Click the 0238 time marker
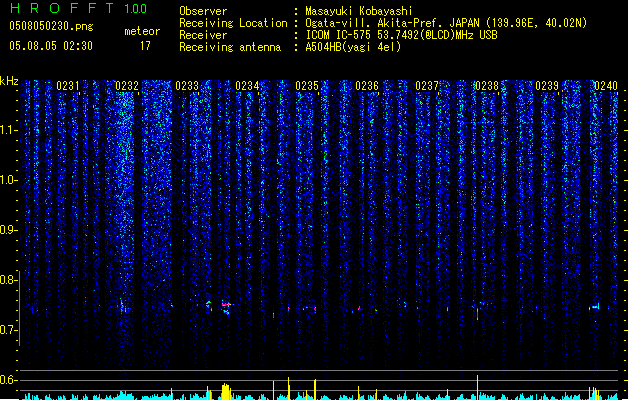629x400 pixels. (487, 86)
